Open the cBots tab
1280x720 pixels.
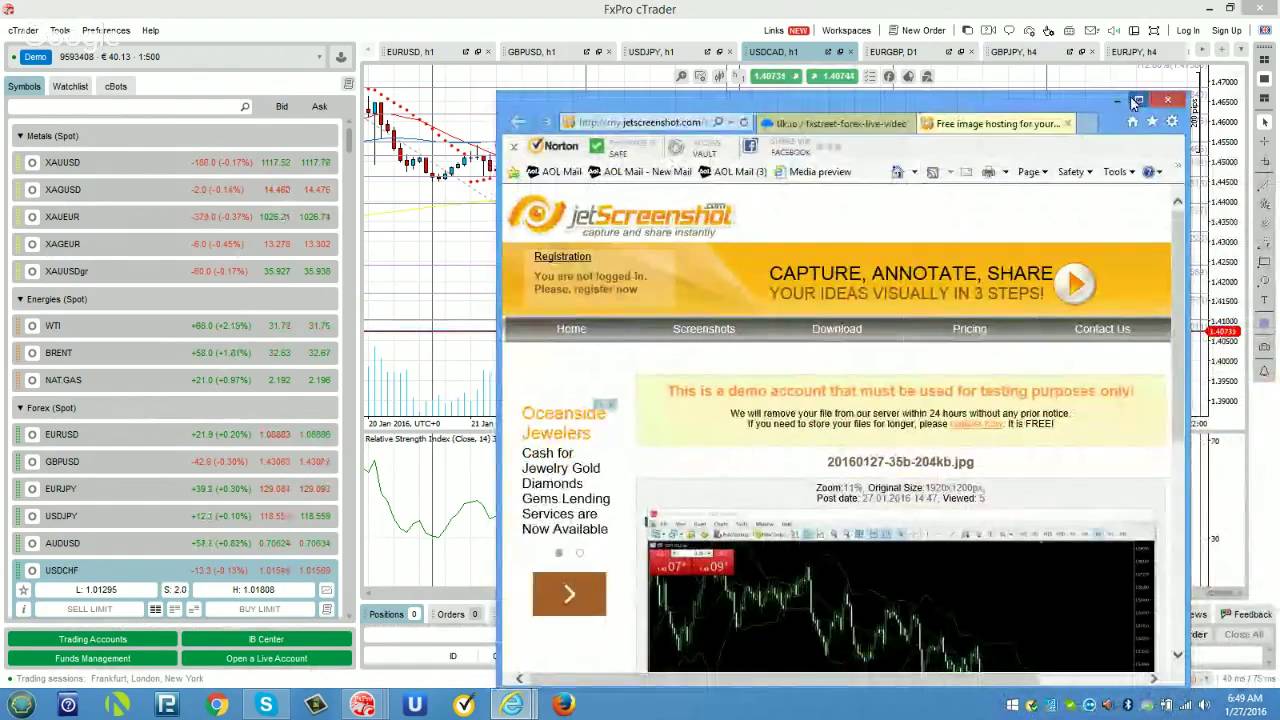(x=116, y=86)
